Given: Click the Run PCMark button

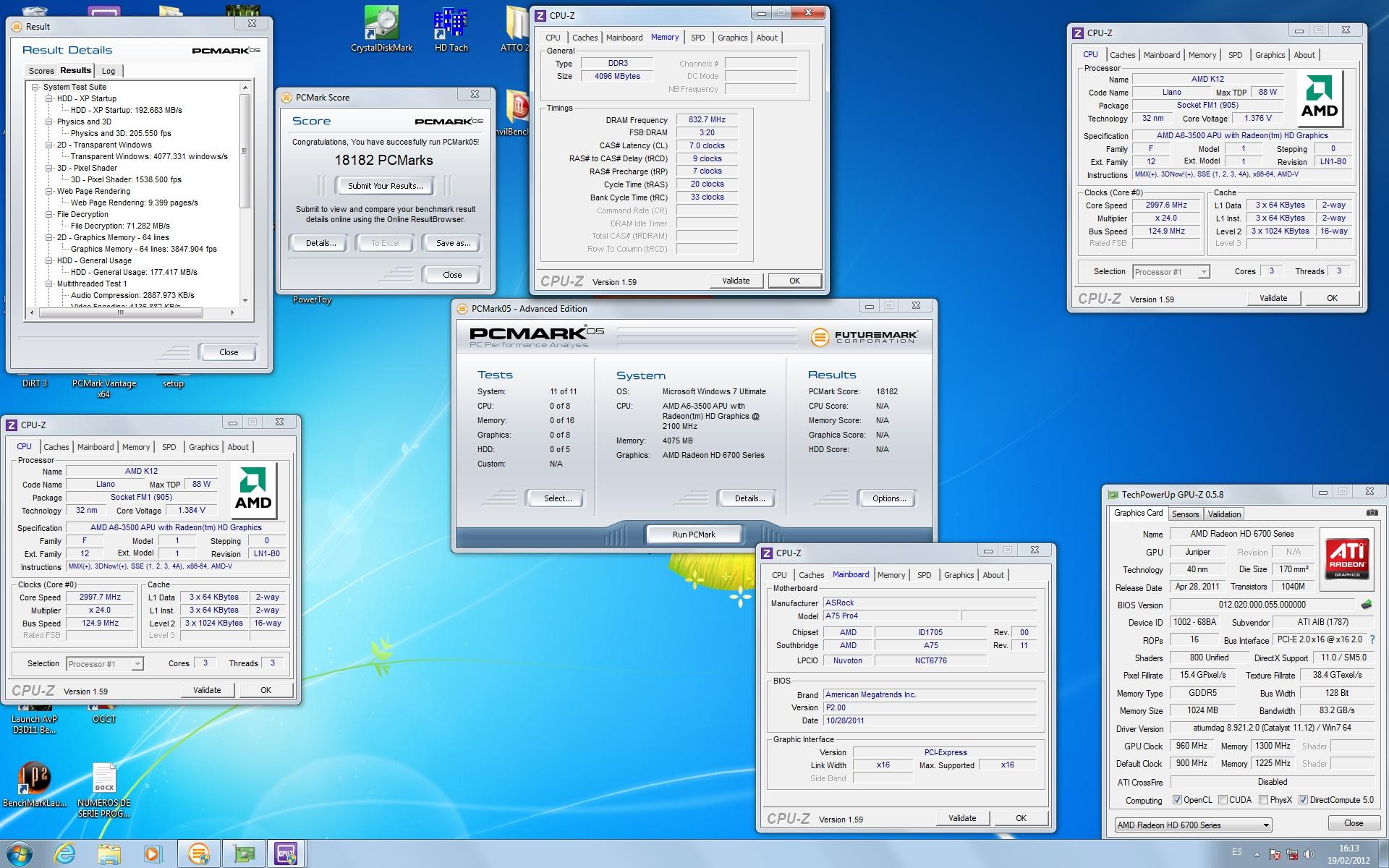Looking at the screenshot, I should pos(694,535).
